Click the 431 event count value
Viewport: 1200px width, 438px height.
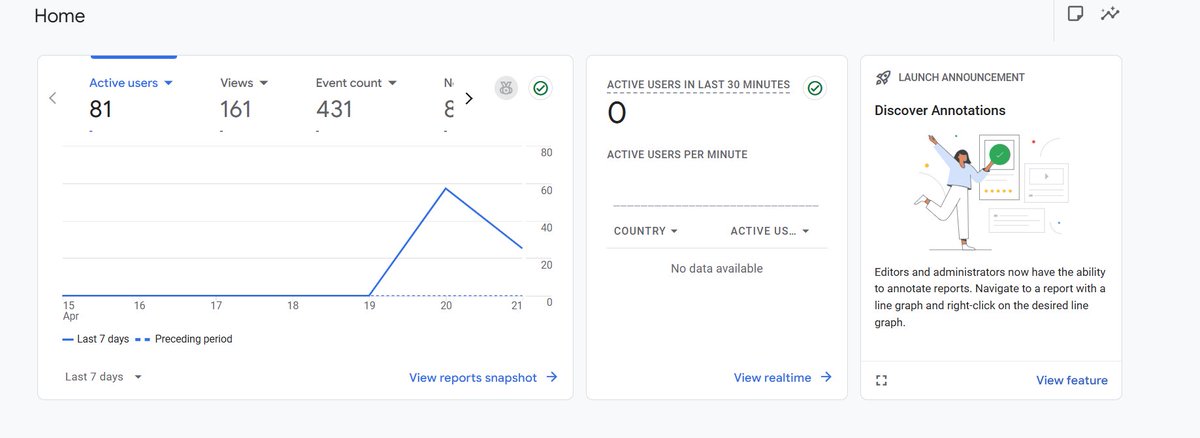coord(334,109)
